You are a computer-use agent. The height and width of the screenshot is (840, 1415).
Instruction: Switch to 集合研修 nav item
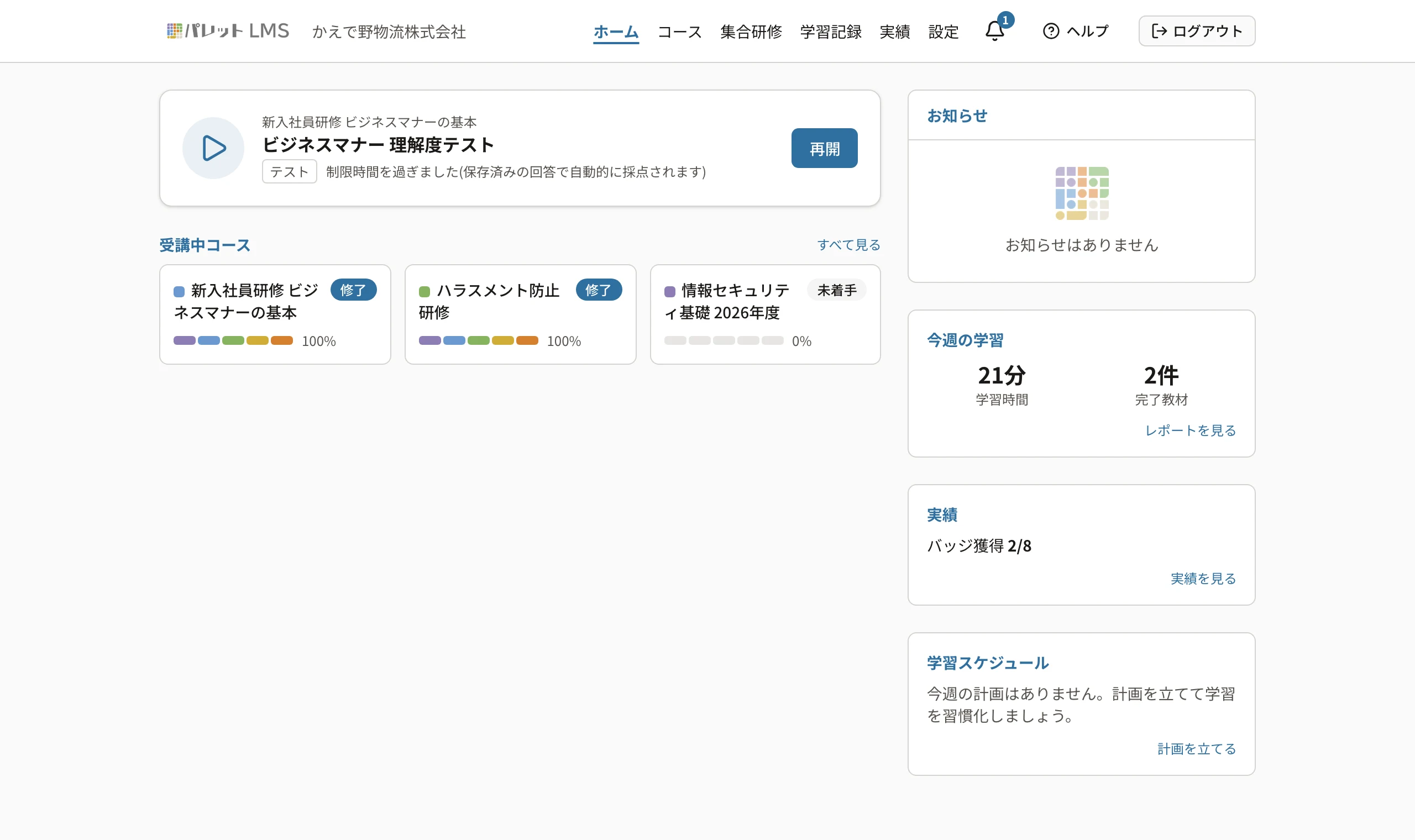point(751,32)
